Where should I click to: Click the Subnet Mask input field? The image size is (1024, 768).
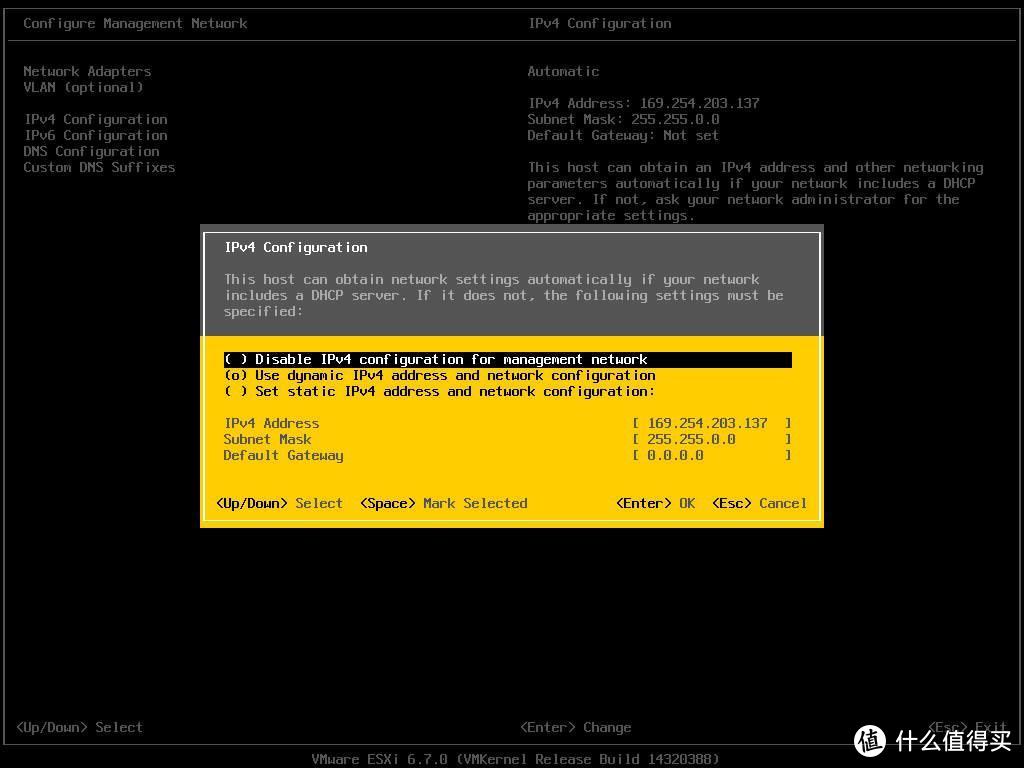pos(711,440)
